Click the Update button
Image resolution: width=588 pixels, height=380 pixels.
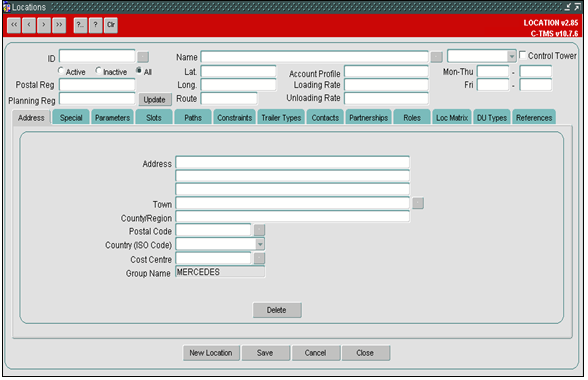(x=154, y=99)
